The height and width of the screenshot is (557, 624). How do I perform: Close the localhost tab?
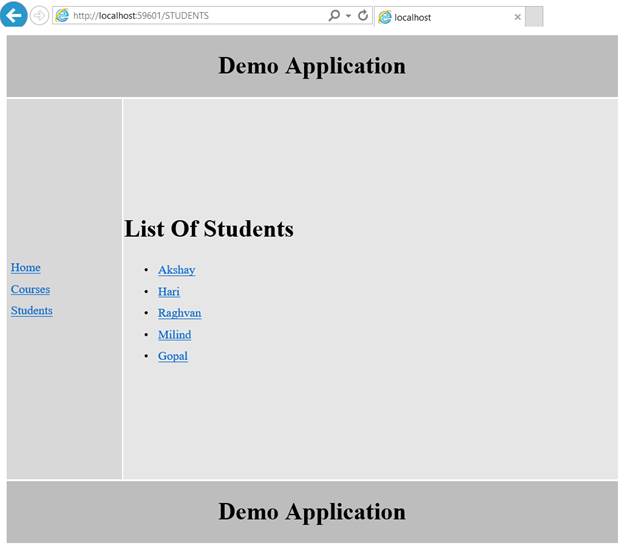(517, 17)
